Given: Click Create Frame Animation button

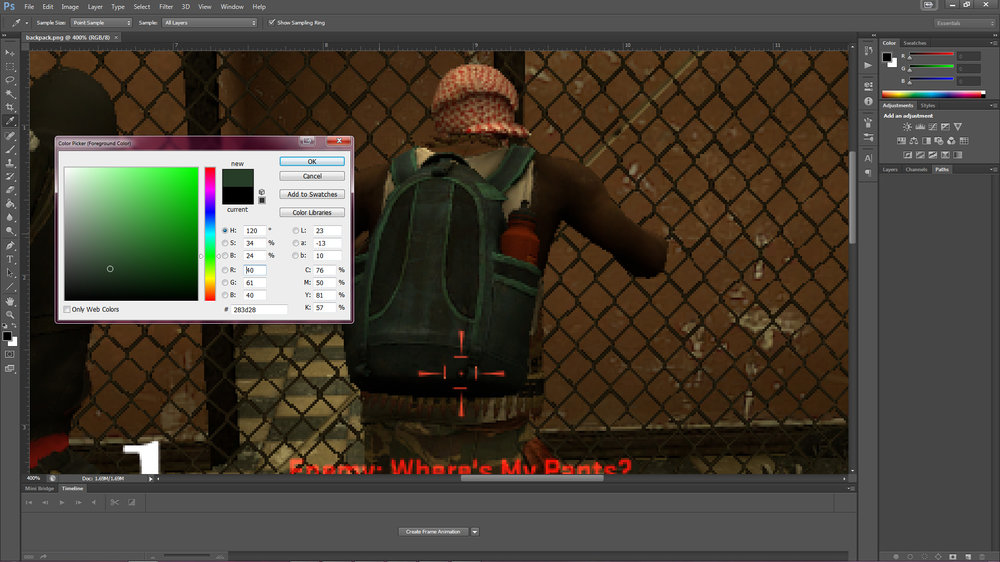Looking at the screenshot, I should click(434, 531).
